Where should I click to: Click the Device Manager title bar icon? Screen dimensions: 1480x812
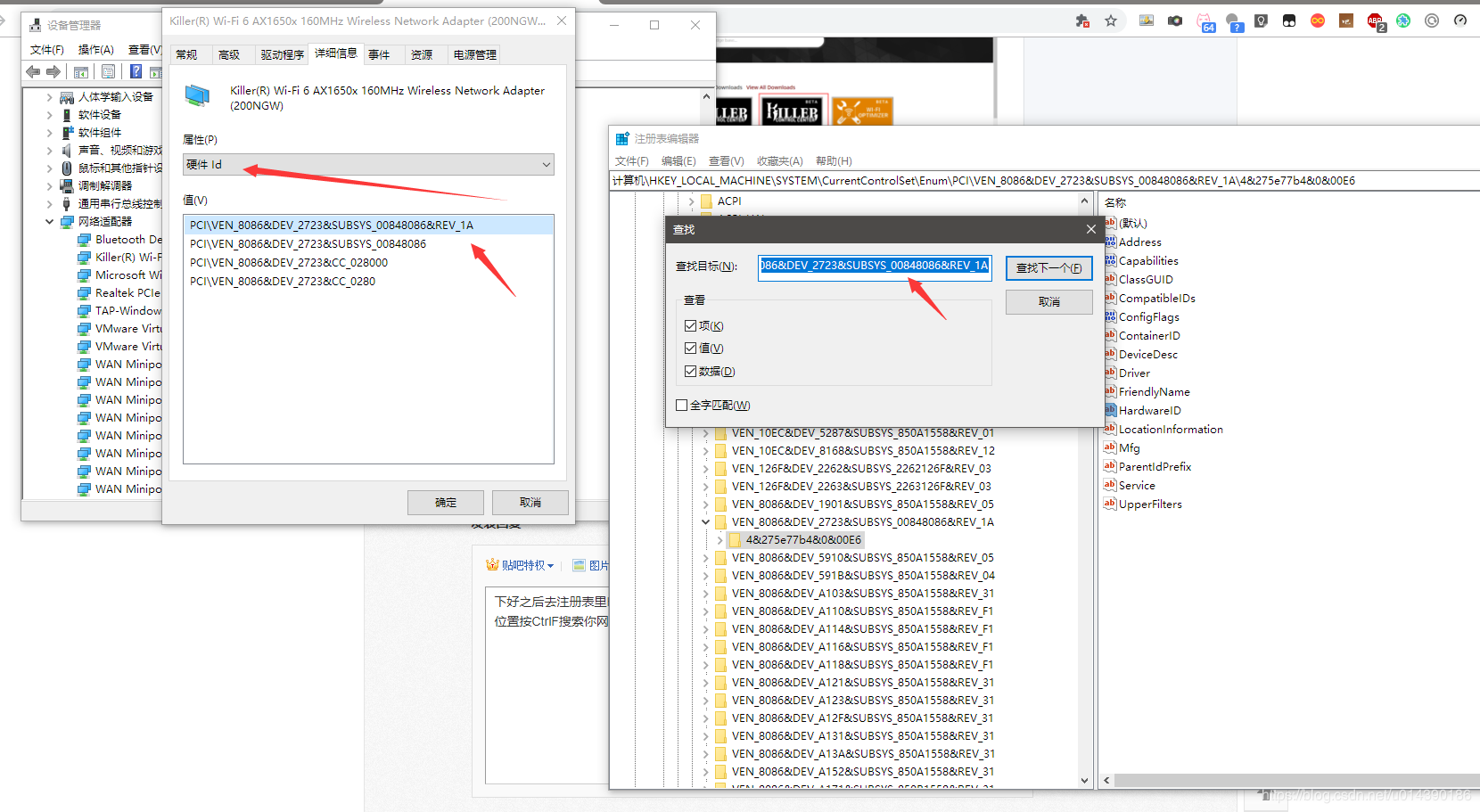coord(35,25)
